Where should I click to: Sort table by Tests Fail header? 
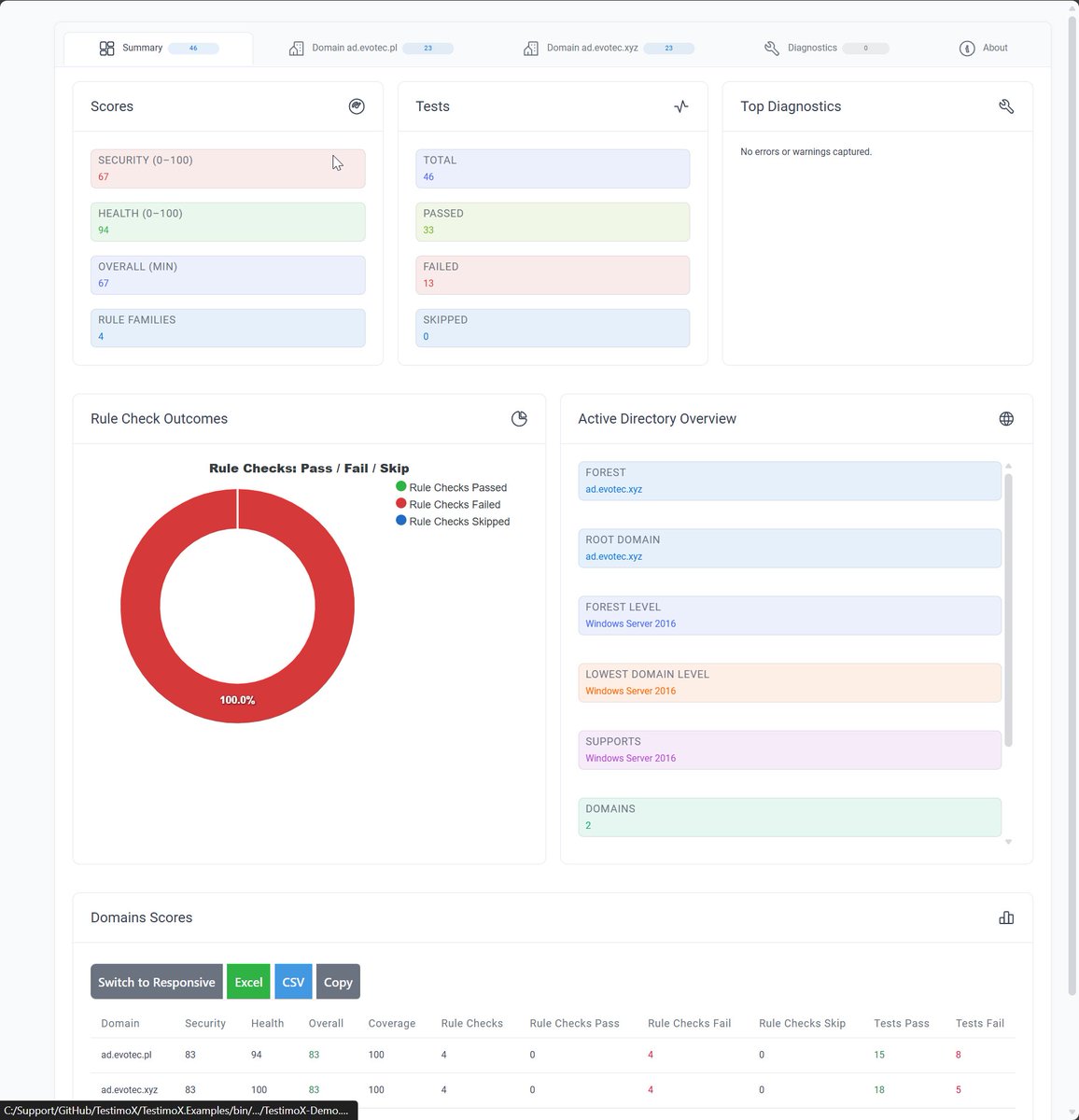(980, 1023)
